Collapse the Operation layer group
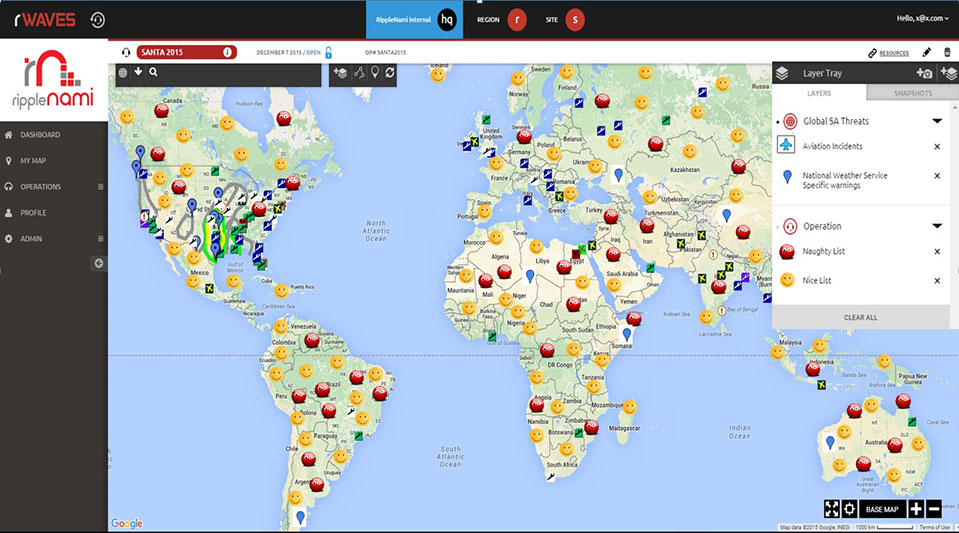 click(x=937, y=226)
